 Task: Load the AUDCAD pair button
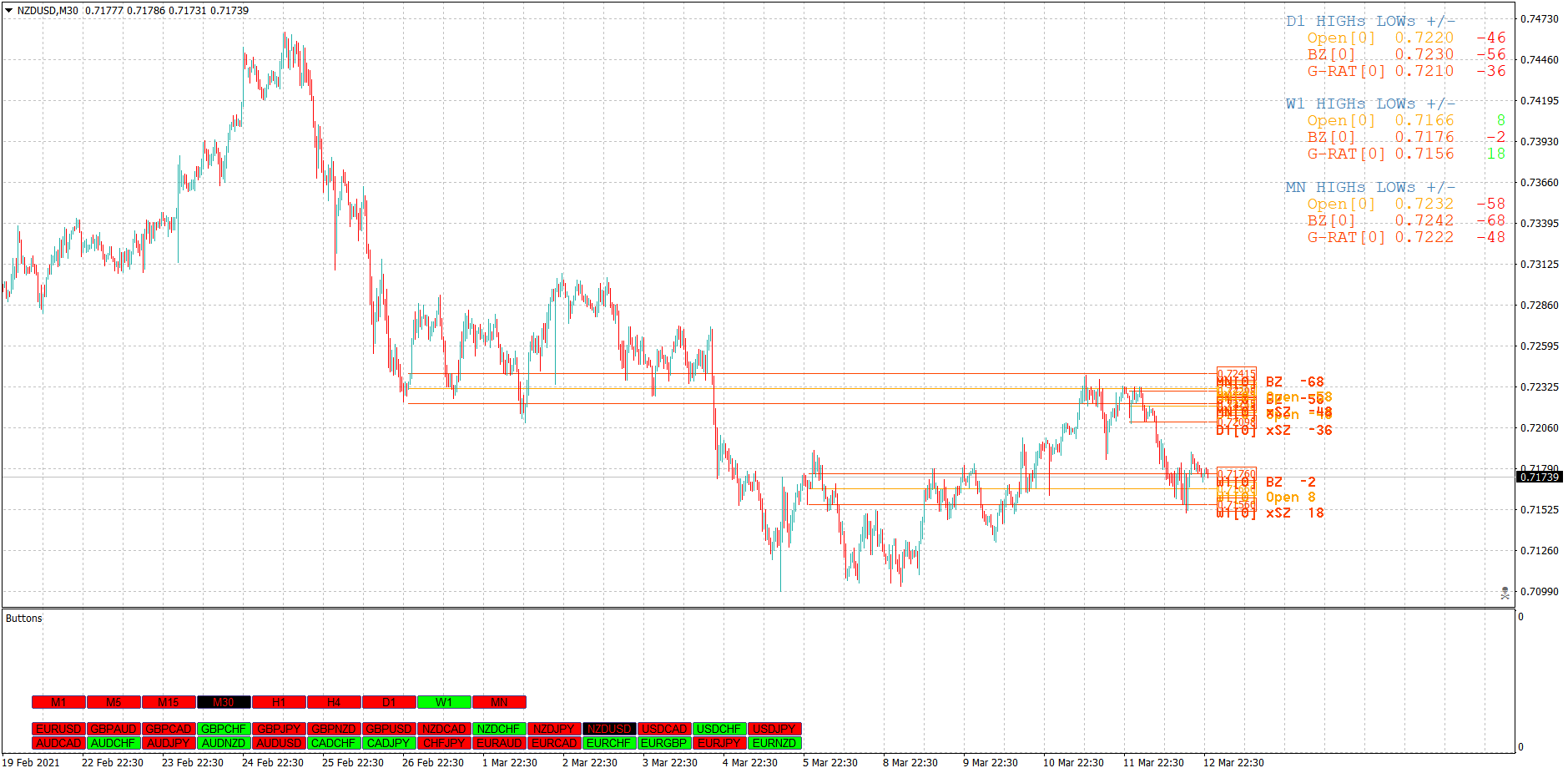tap(58, 743)
